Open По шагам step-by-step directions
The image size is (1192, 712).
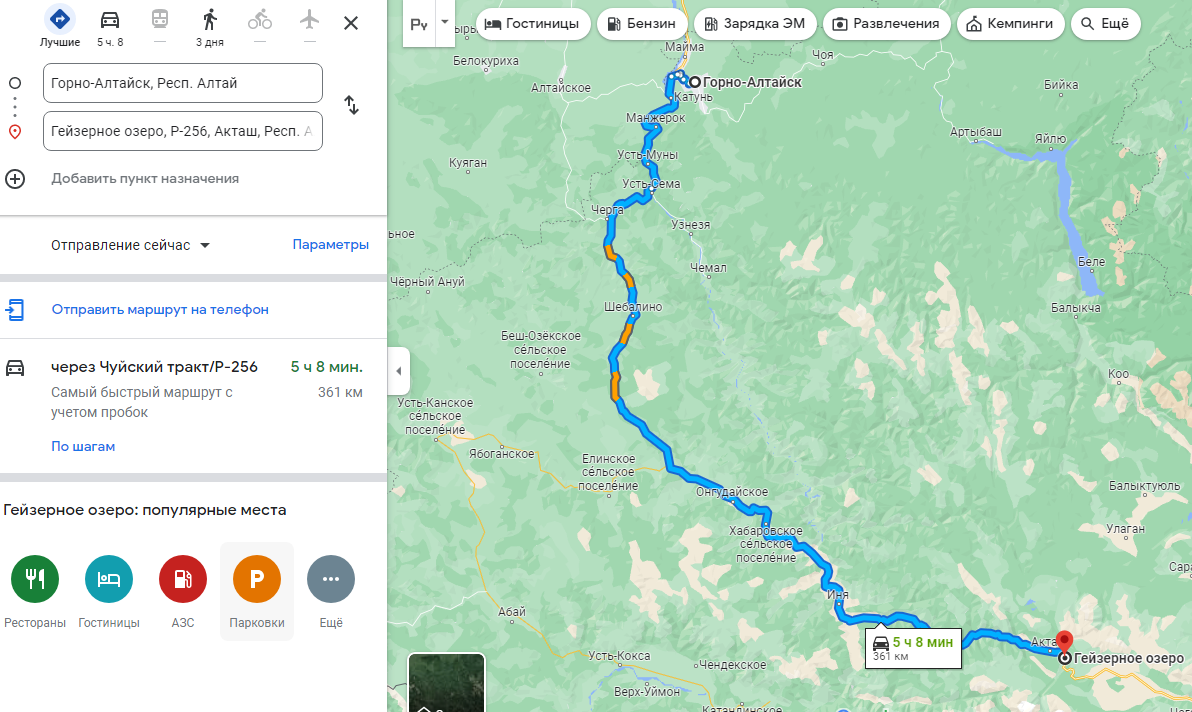[83, 446]
